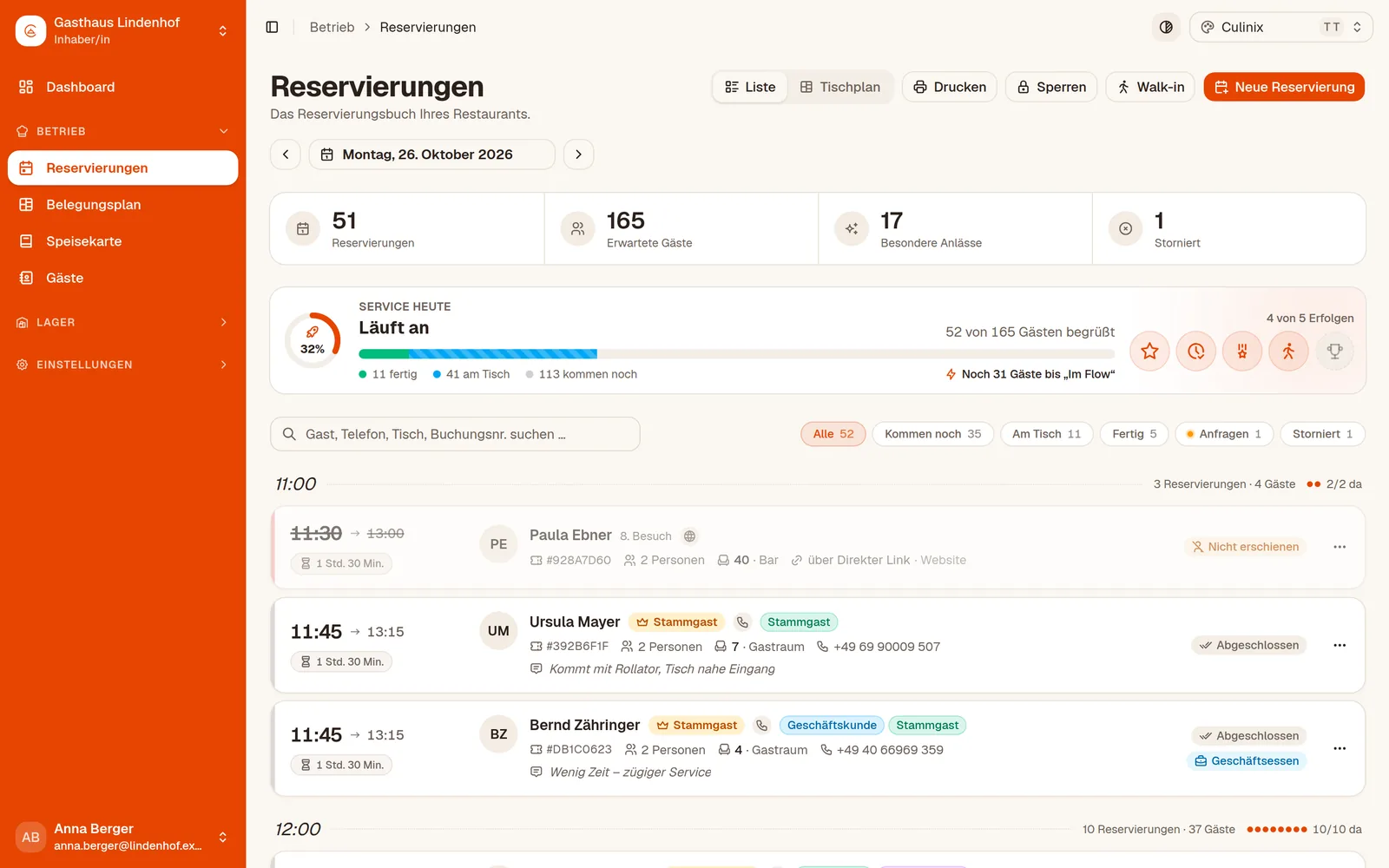Switch to Tischplan view
The image size is (1389, 868).
click(x=840, y=87)
